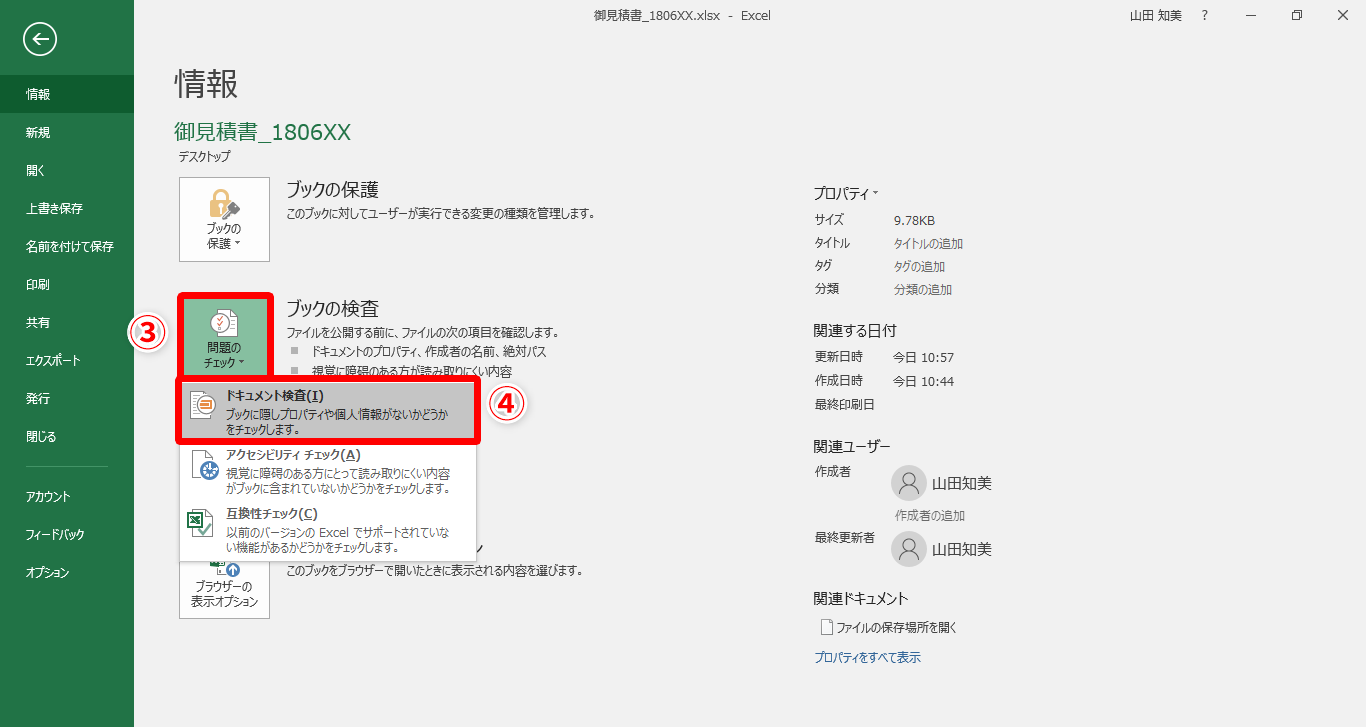Open エクスポート from the left sidebar

67,360
